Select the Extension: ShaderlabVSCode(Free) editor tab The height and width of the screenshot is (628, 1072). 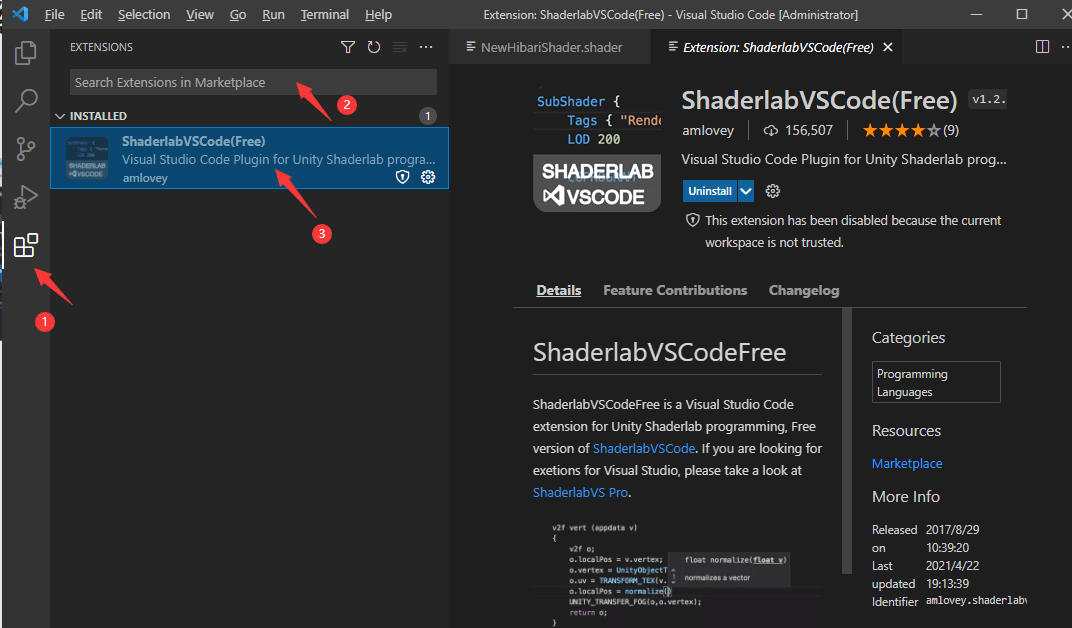pyautogui.click(x=778, y=47)
